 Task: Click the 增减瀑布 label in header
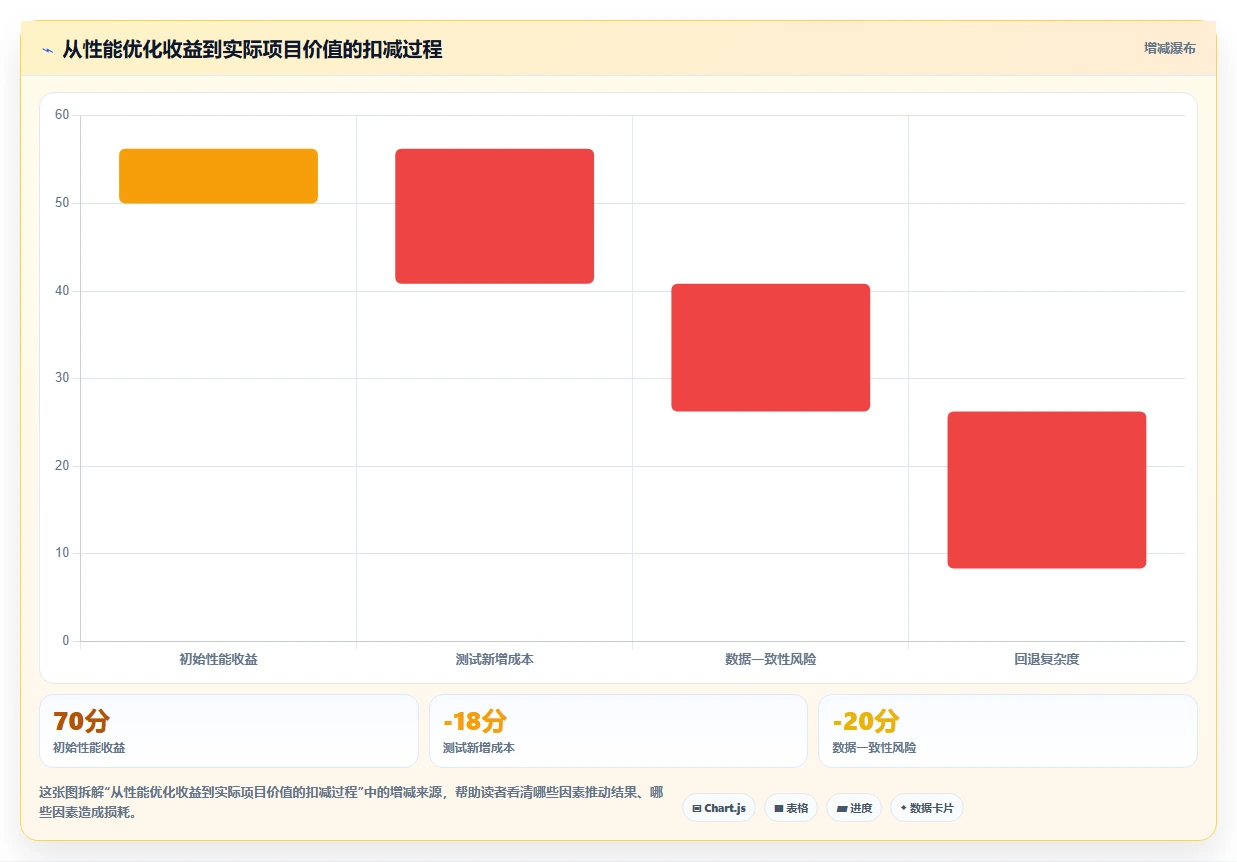click(1170, 48)
